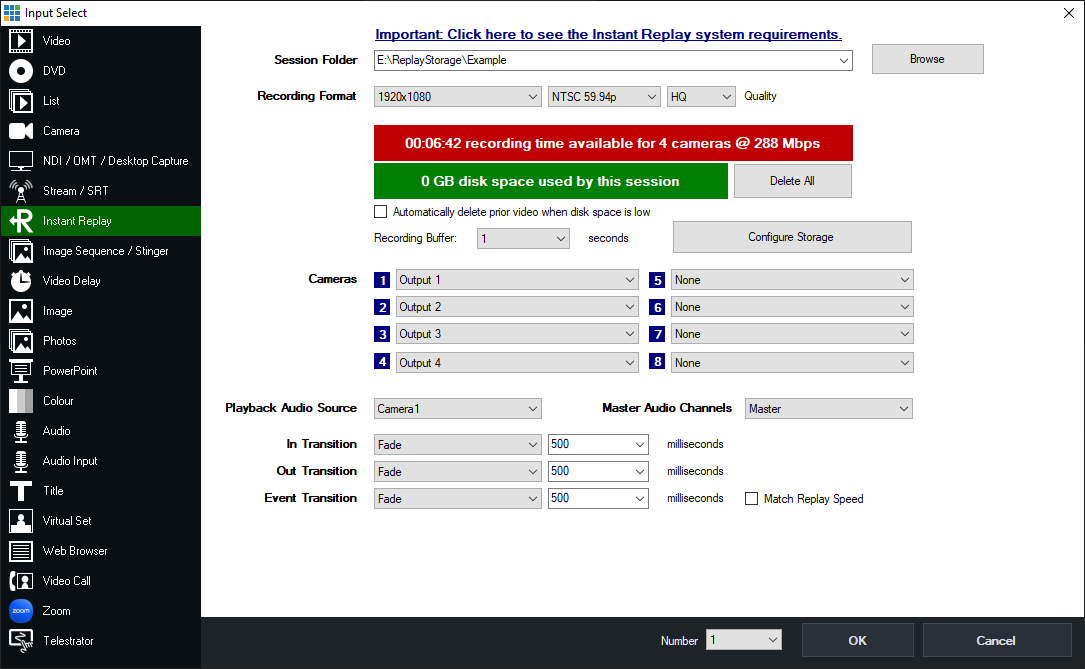Click the Camera icon in sidebar
The height and width of the screenshot is (669, 1085).
pos(21,131)
